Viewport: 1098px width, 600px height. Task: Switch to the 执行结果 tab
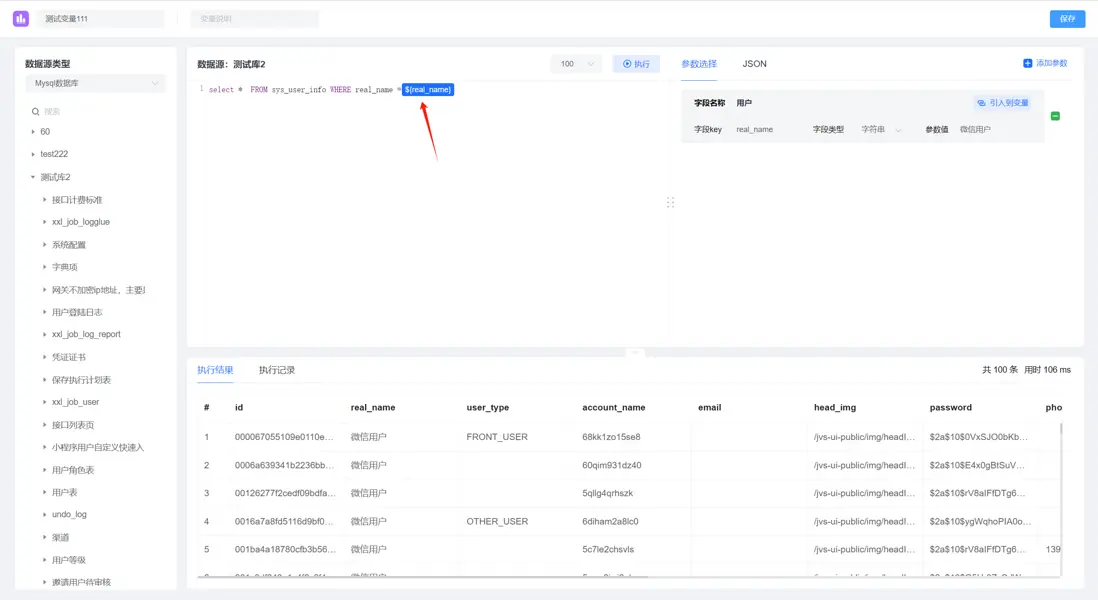[215, 370]
